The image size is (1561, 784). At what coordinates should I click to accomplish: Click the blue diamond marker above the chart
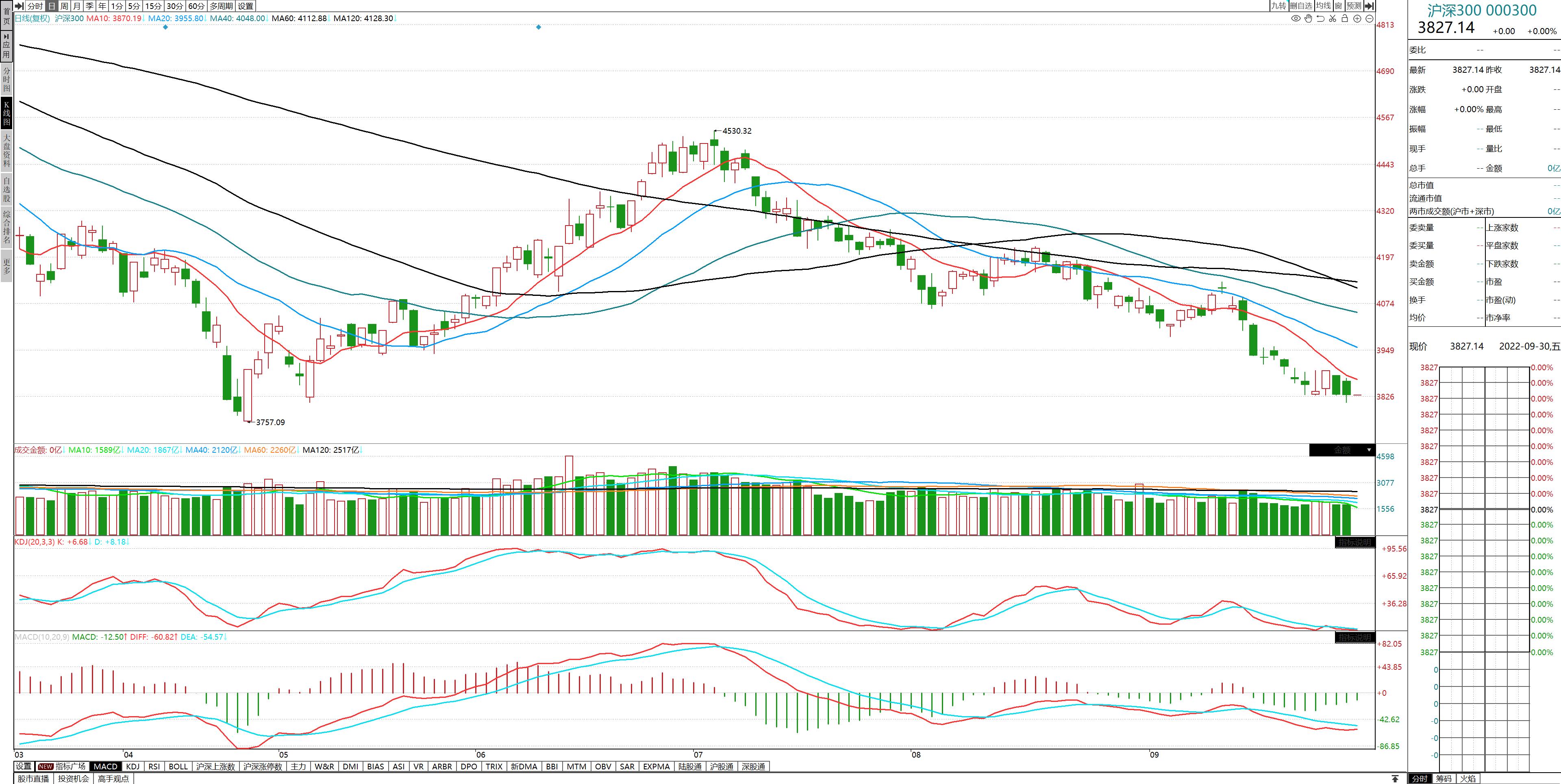165,27
